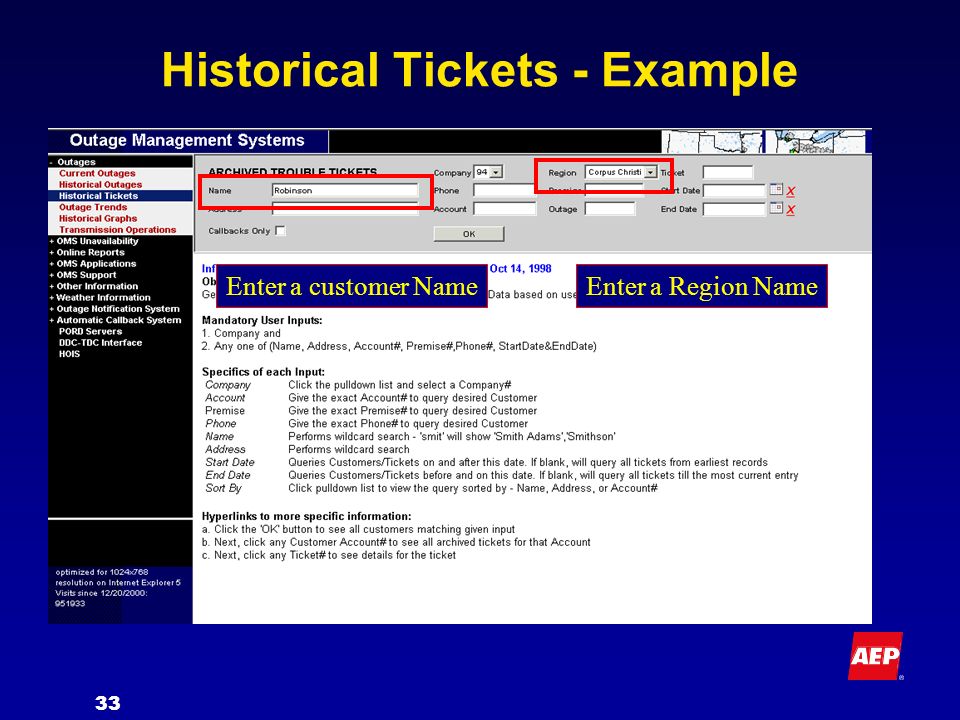Focus the Address input field
The image size is (960, 720).
[345, 209]
